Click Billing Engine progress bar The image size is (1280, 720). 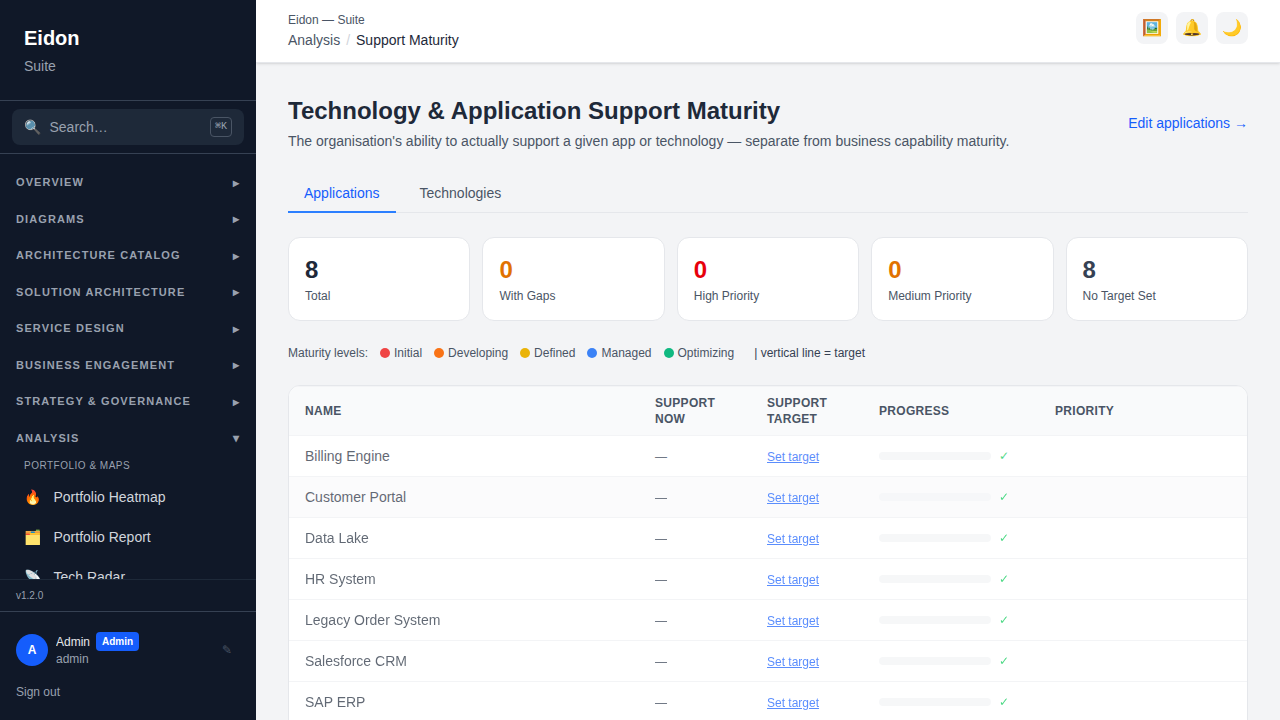click(935, 456)
